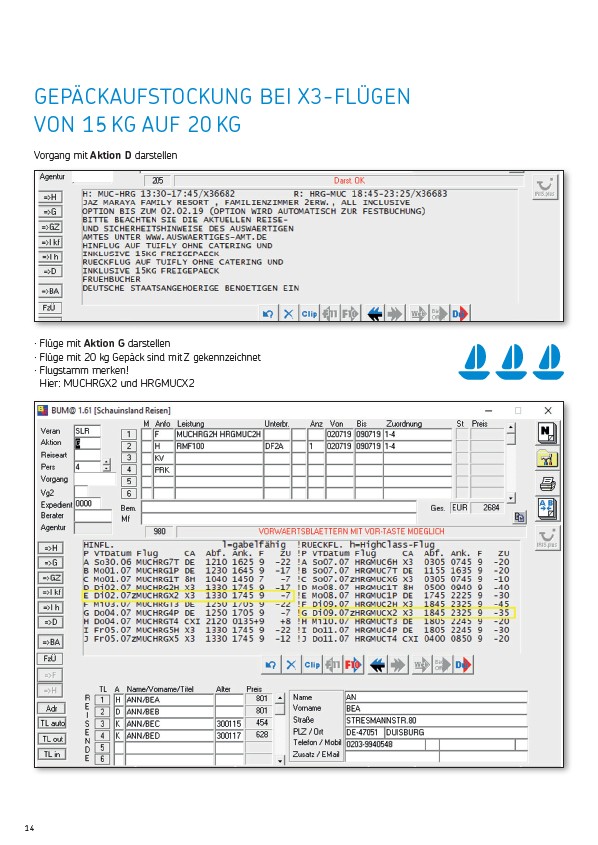Click traveller row button 4 for ANN/BED
Viewport: 598px width, 845px height.
coord(102,736)
